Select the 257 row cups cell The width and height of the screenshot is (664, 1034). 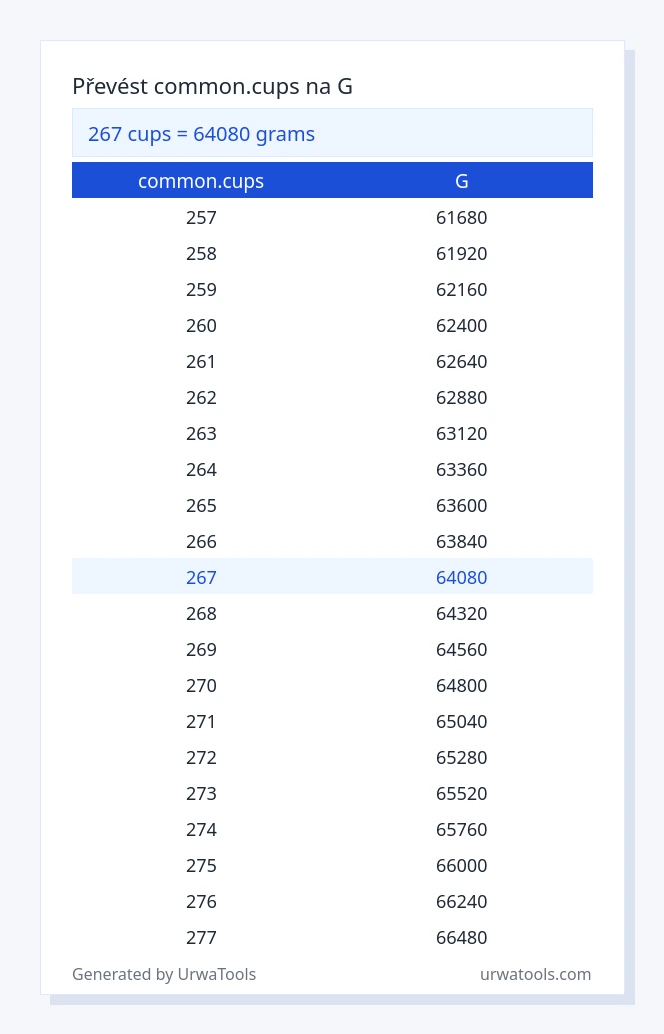[x=201, y=218]
